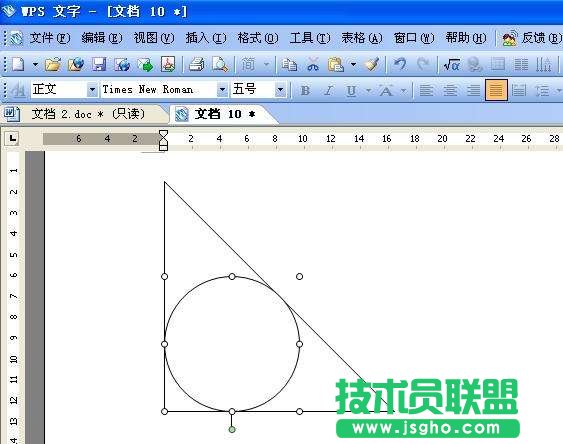
Task: Expand the 五号 font size dropdown
Action: (280, 89)
